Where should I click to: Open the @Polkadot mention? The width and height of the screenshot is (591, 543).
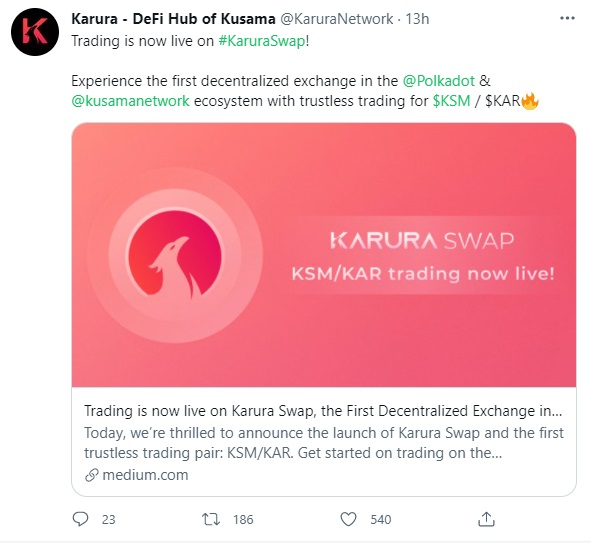pyautogui.click(x=439, y=81)
